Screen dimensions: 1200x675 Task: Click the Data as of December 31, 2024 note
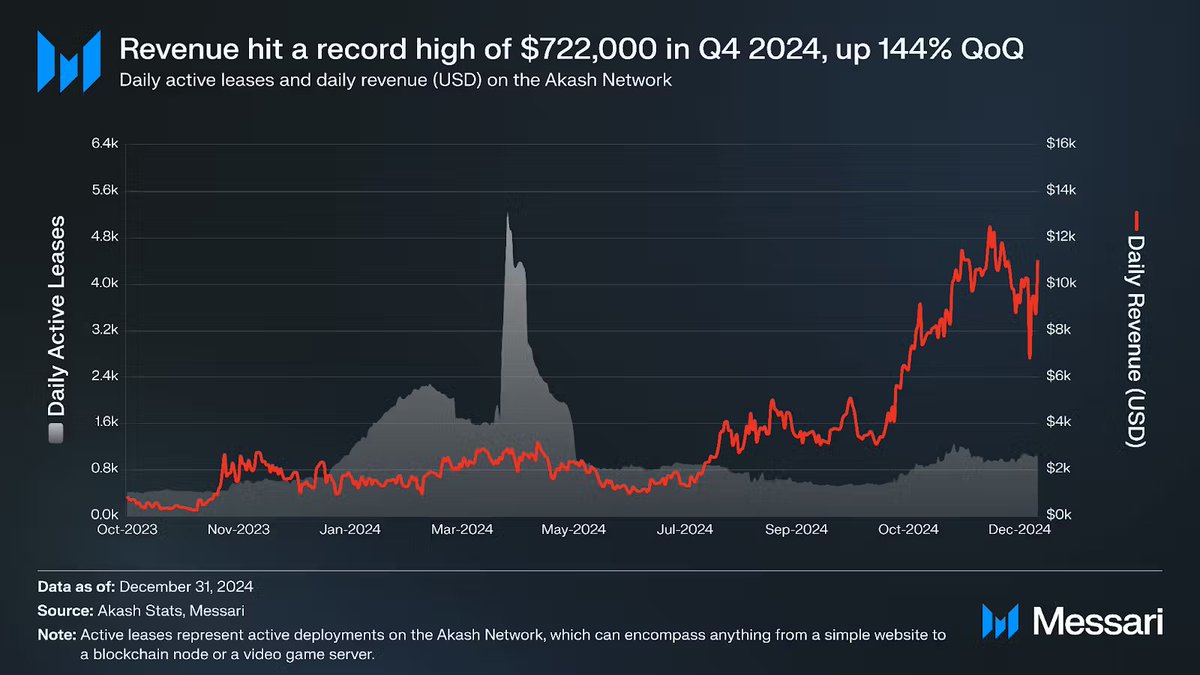tap(144, 586)
